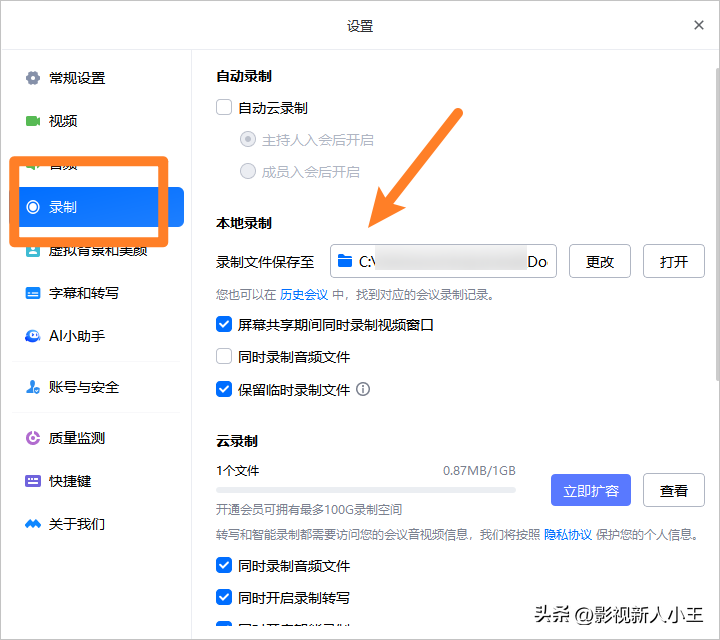The height and width of the screenshot is (640, 720).
Task: Select 成员入会后开启 radio option
Action: pyautogui.click(x=248, y=171)
